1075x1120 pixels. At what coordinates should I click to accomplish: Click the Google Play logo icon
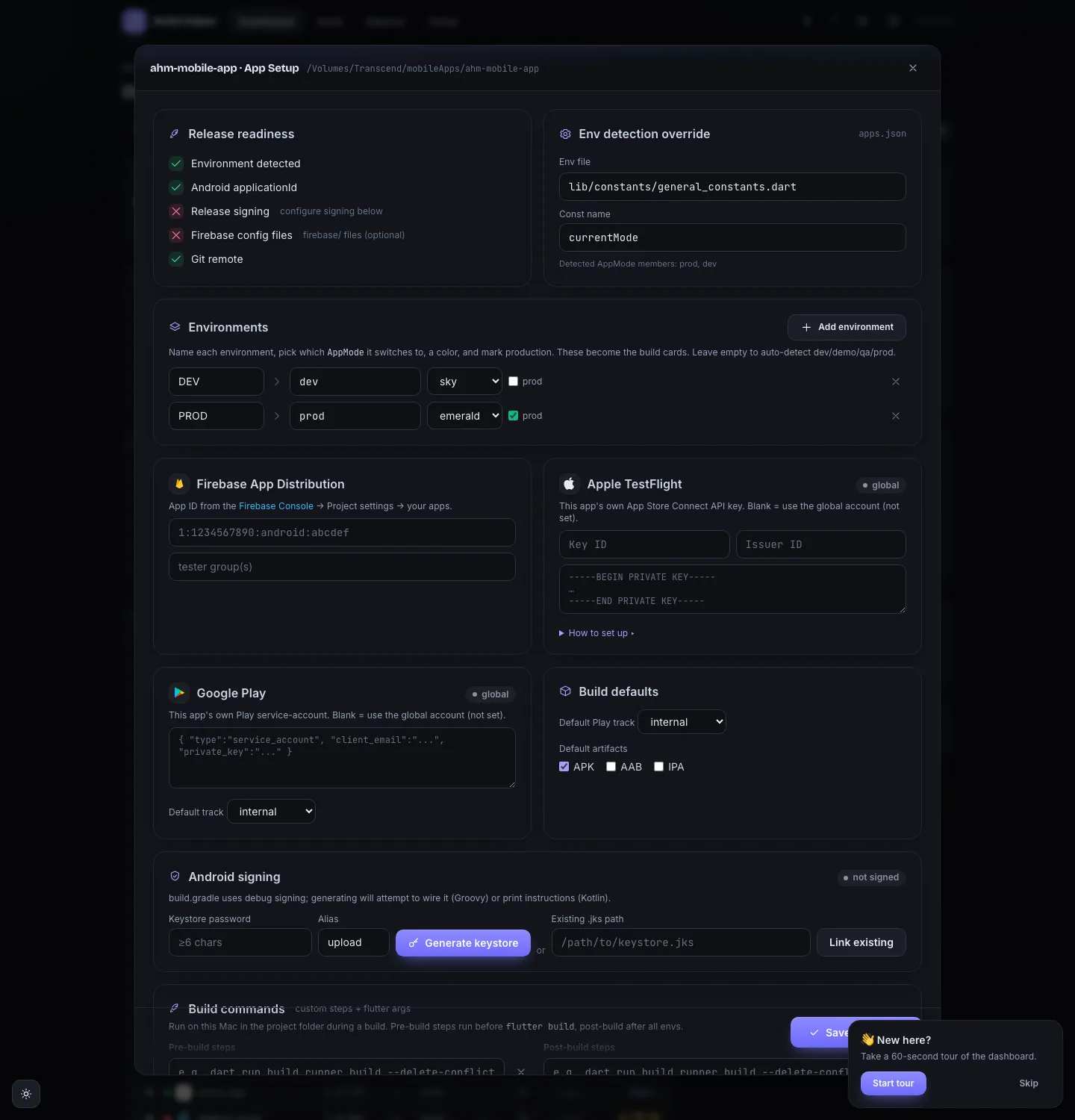[179, 693]
